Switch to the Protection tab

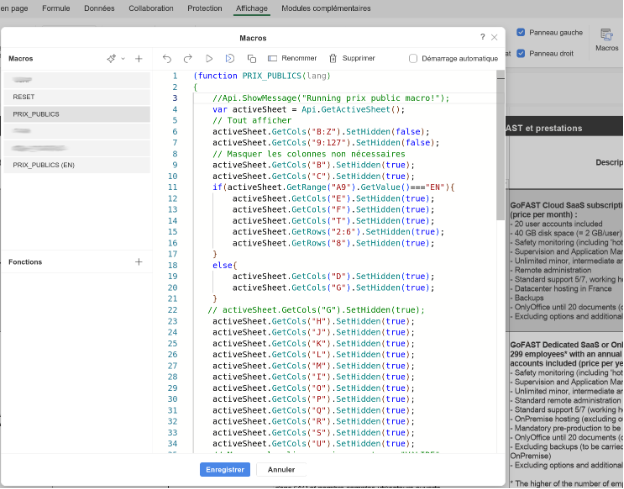(x=205, y=8)
